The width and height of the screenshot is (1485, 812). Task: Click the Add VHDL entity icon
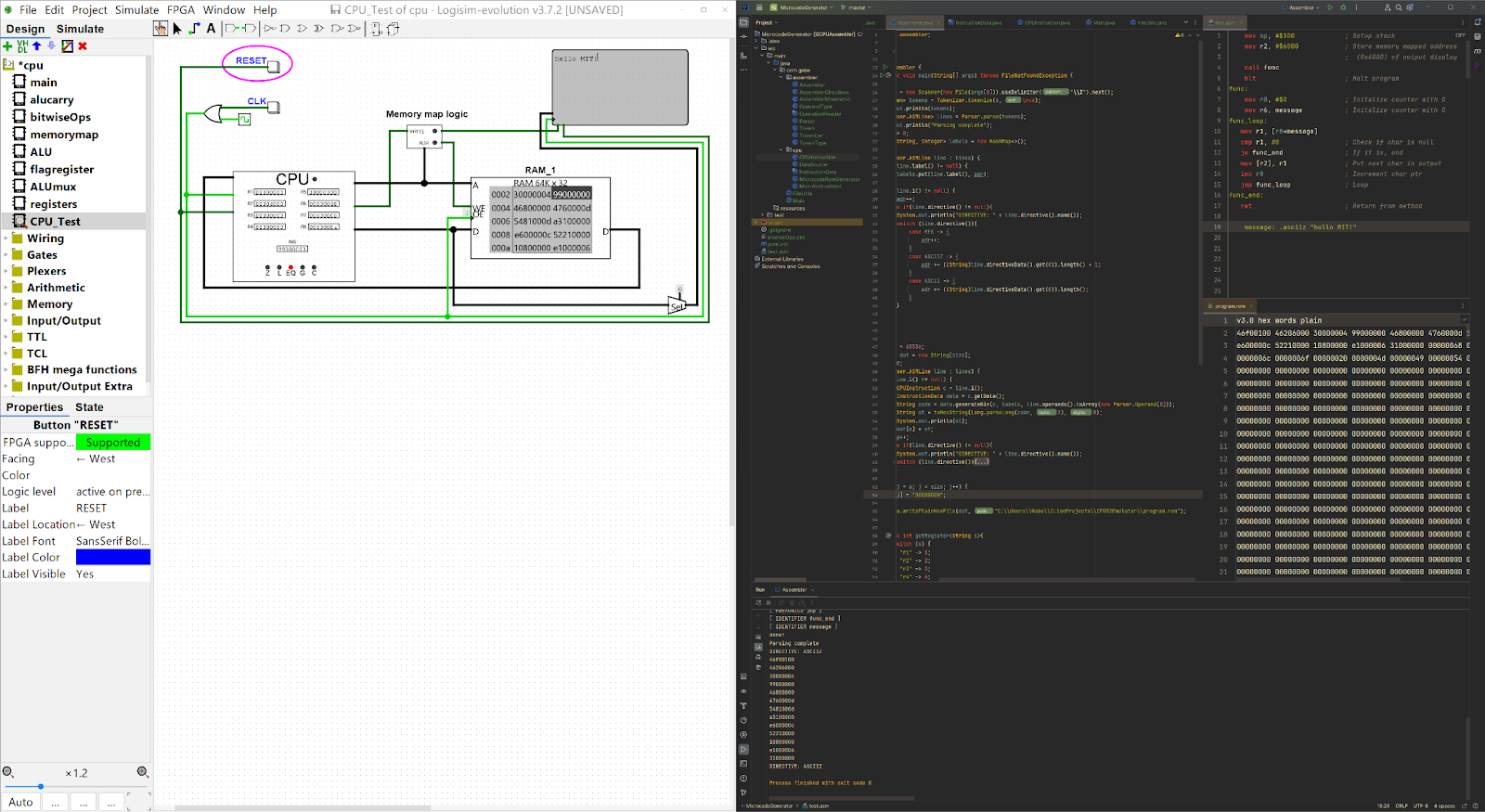pyautogui.click(x=22, y=45)
